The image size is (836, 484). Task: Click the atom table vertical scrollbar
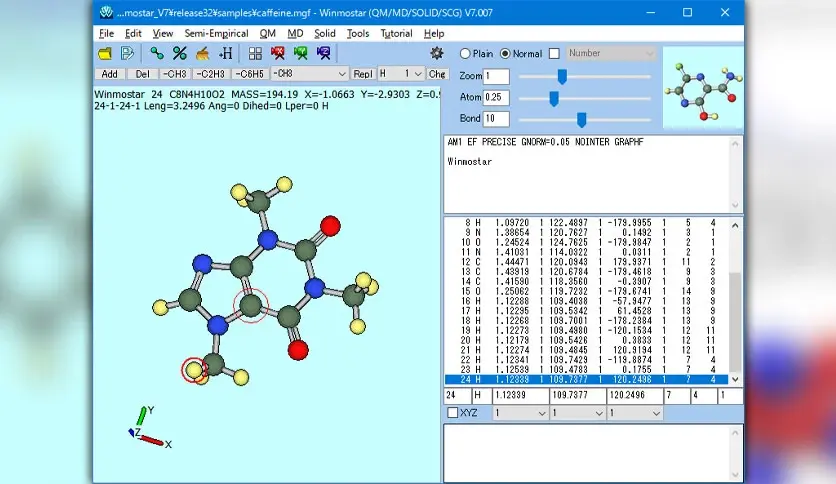click(x=735, y=301)
